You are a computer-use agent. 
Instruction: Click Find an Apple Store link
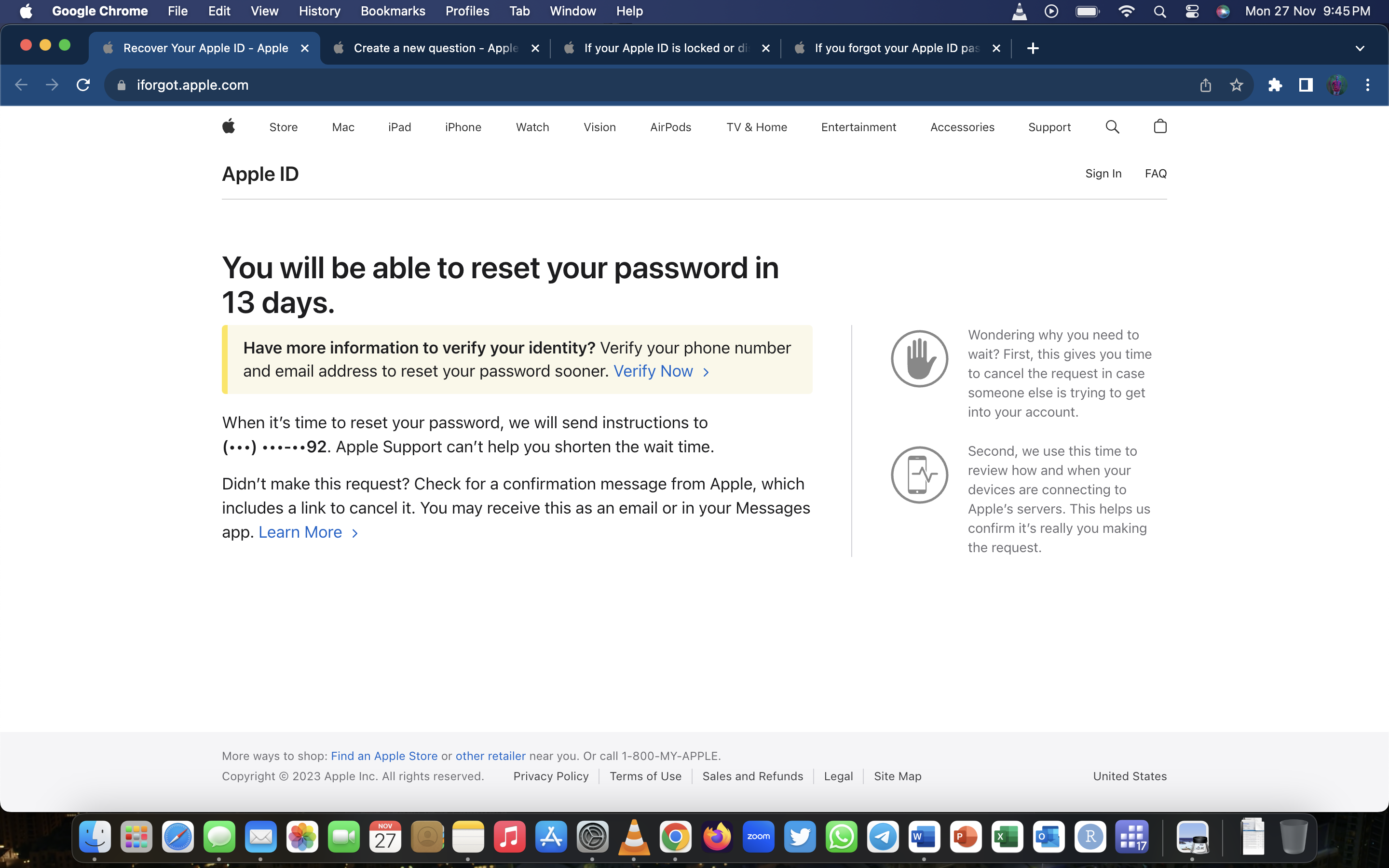(384, 756)
